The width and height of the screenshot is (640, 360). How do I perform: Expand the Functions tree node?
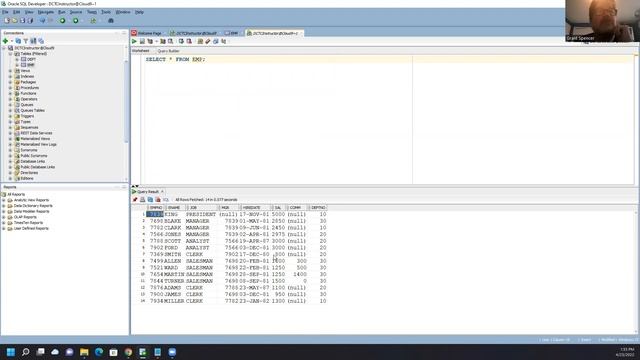pyautogui.click(x=10, y=93)
